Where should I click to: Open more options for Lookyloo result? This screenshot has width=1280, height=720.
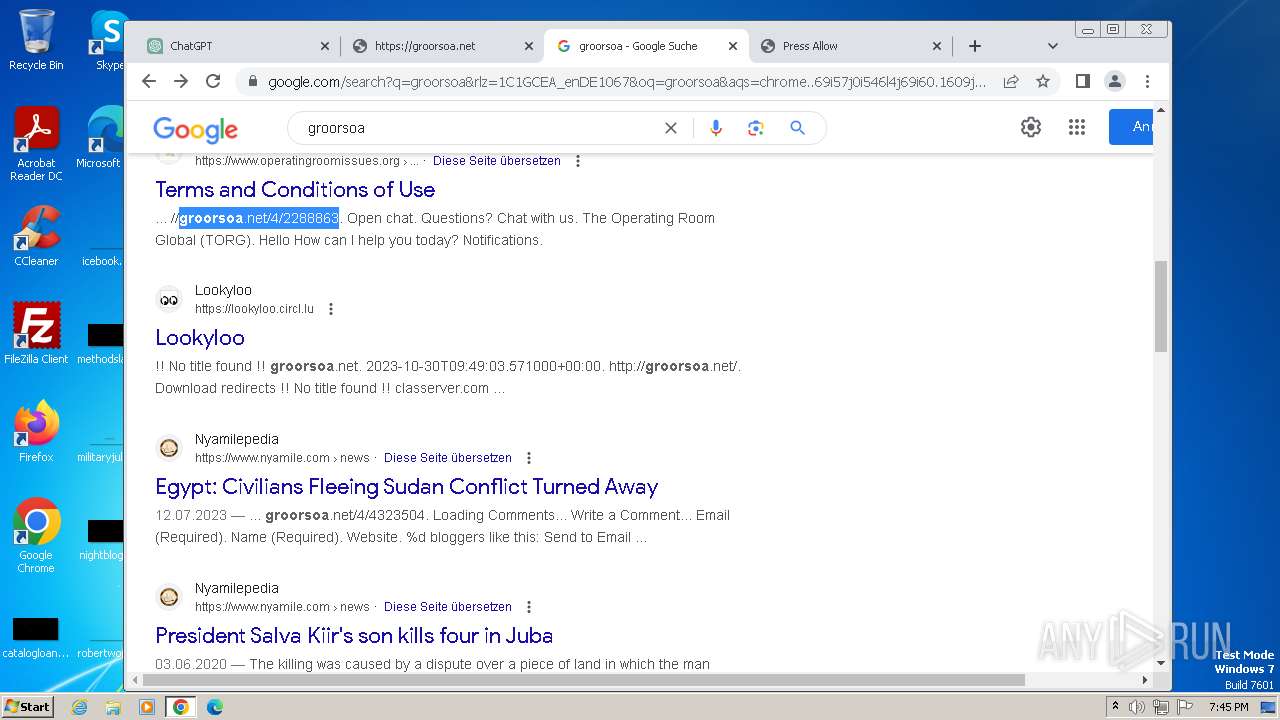[x=331, y=309]
